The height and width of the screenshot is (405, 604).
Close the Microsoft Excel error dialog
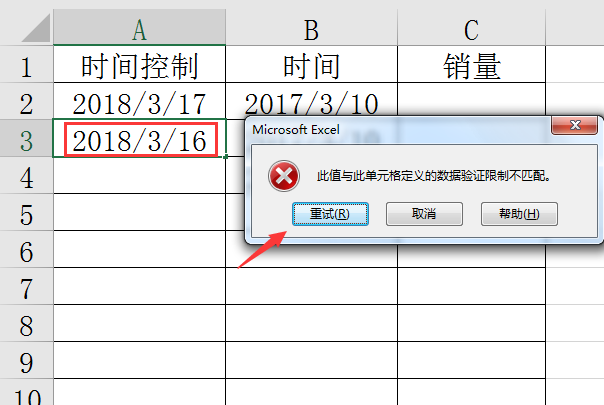coord(575,125)
